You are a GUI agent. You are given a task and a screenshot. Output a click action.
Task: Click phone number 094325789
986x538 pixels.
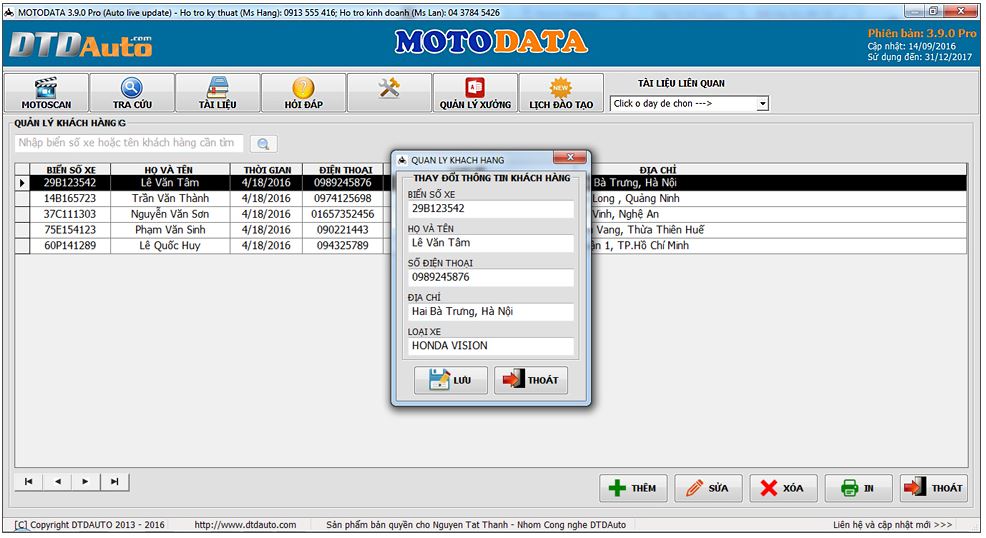click(x=343, y=246)
